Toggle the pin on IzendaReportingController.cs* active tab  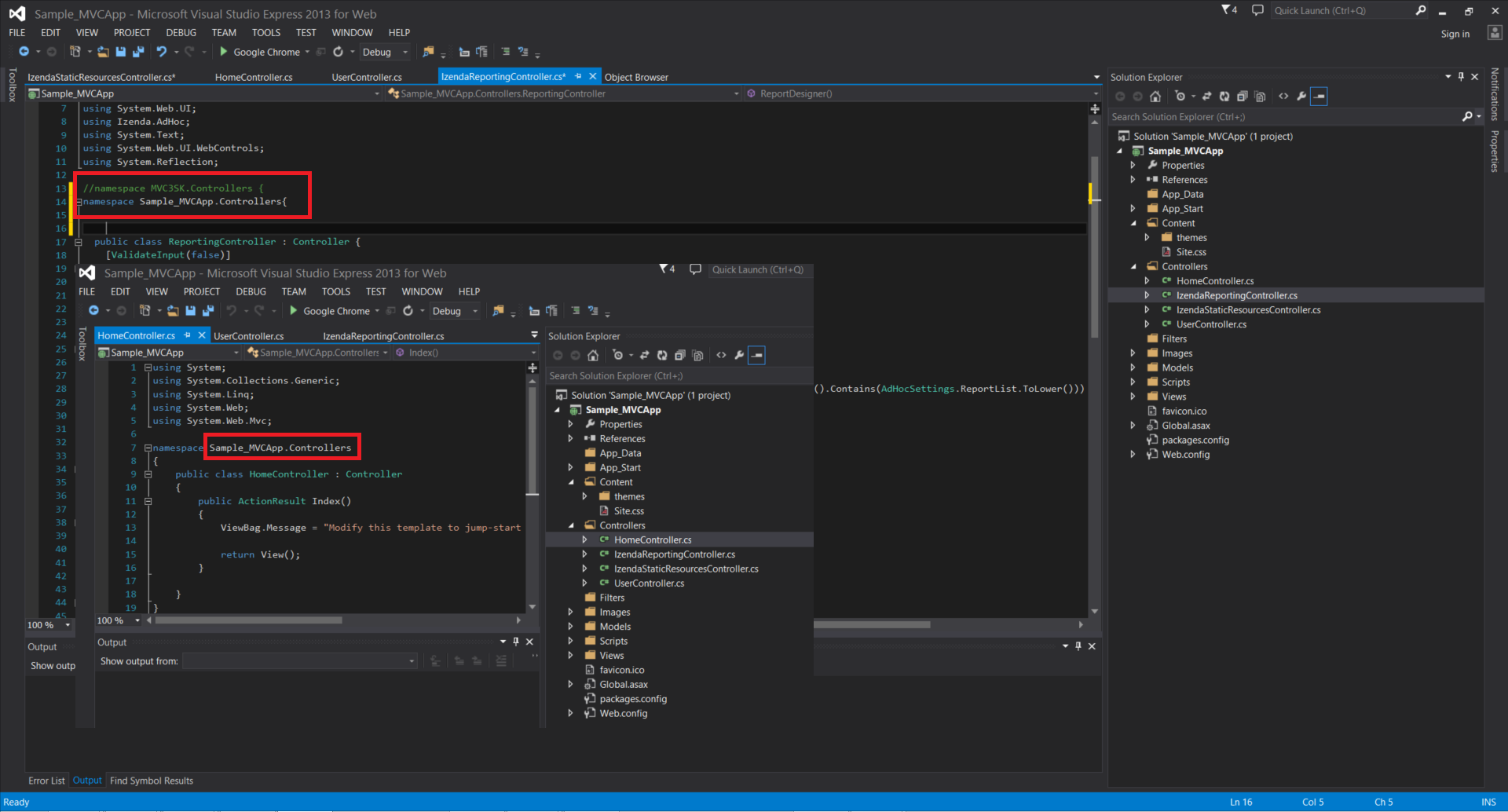point(578,76)
